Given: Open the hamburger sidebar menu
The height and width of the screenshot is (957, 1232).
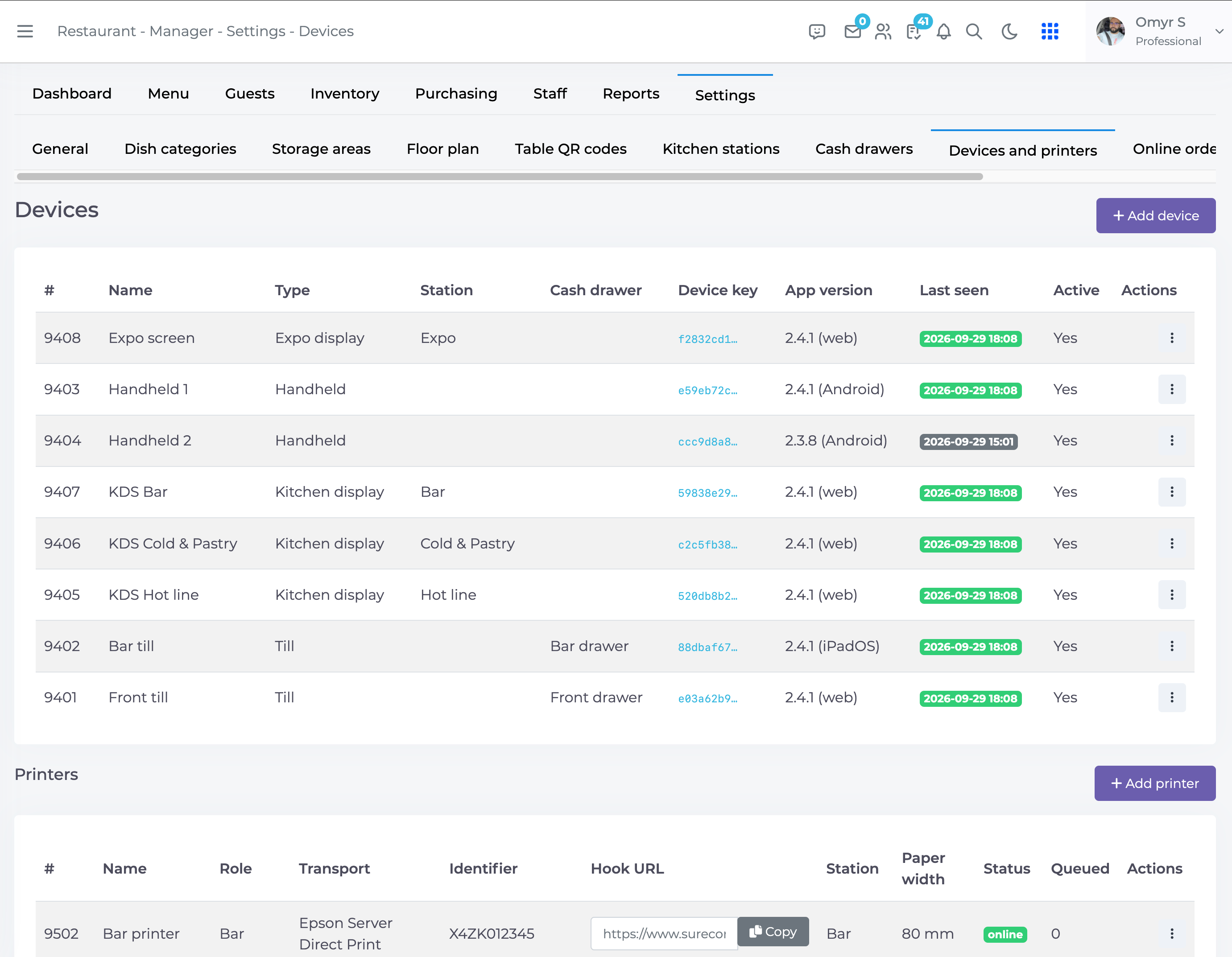Looking at the screenshot, I should point(25,31).
